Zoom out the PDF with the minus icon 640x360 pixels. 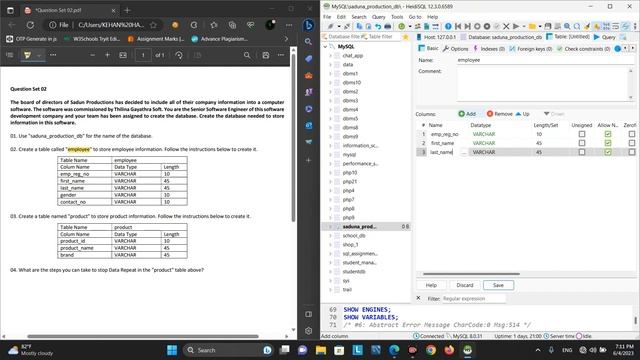coord(93,55)
